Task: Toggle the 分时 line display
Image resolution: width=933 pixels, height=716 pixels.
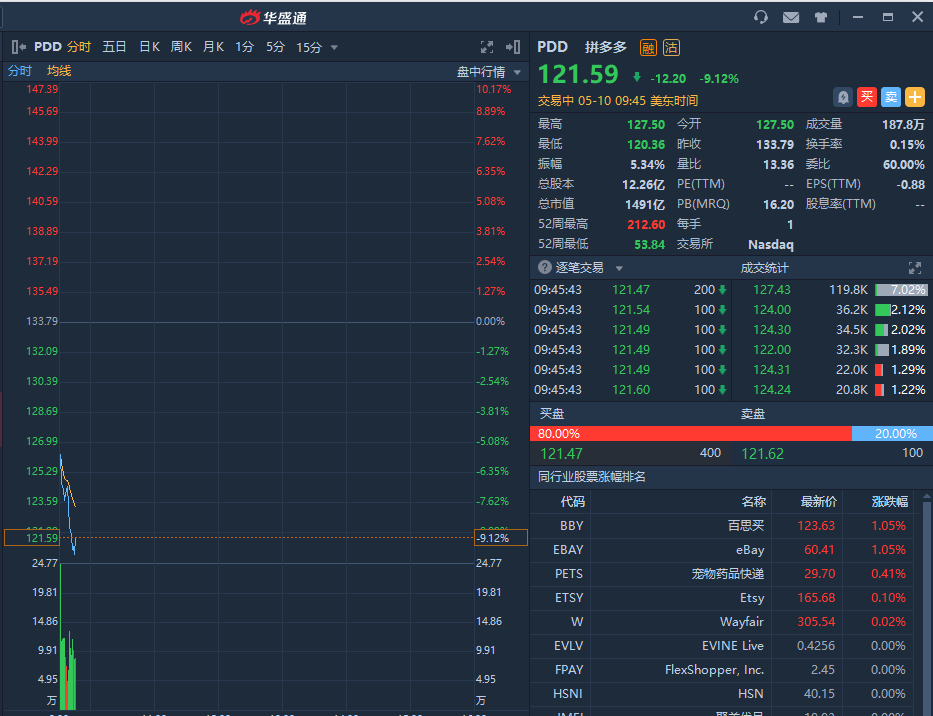Action: [20, 71]
